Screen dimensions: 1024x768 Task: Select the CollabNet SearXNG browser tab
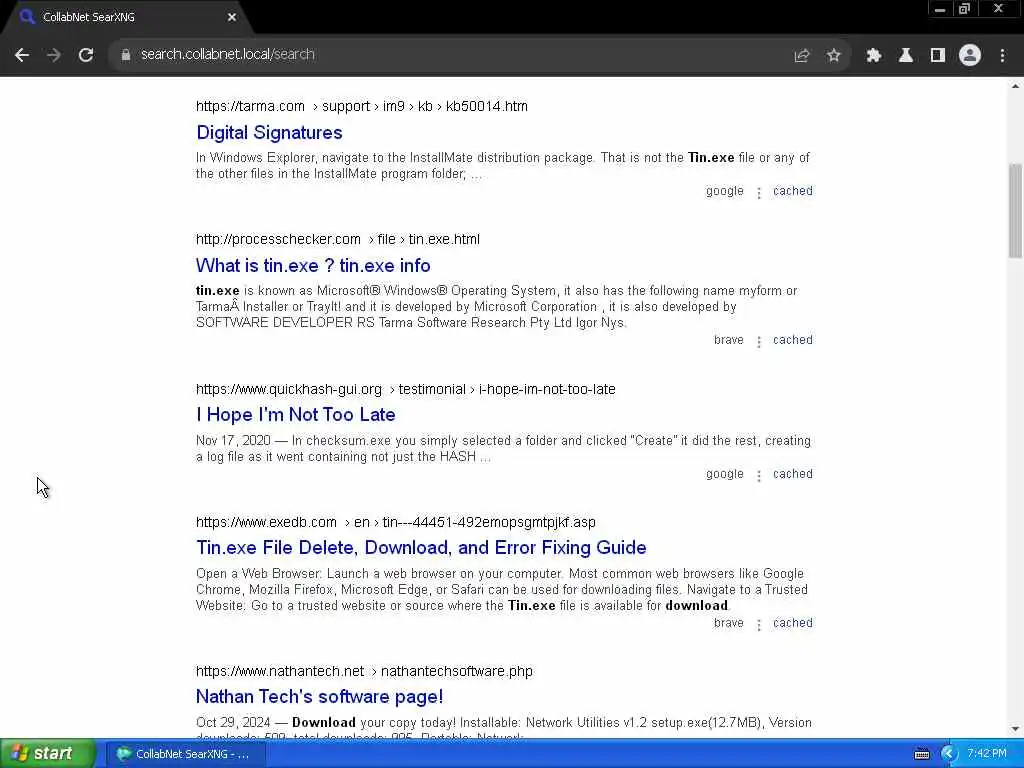point(128,17)
